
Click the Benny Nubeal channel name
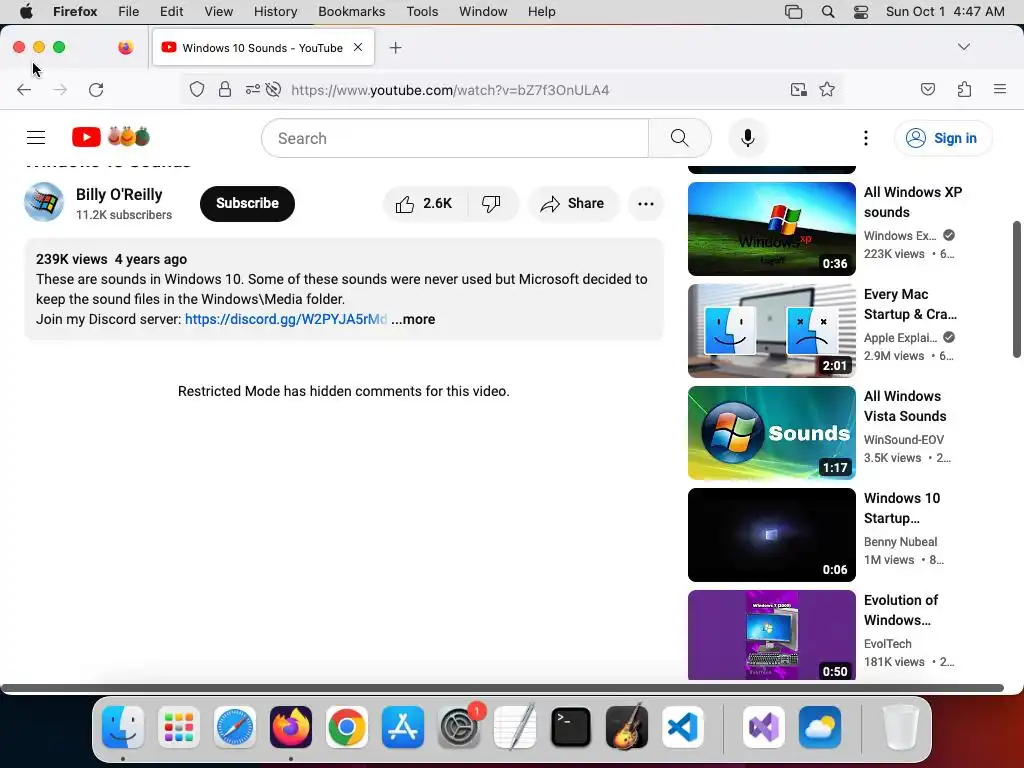coord(900,541)
